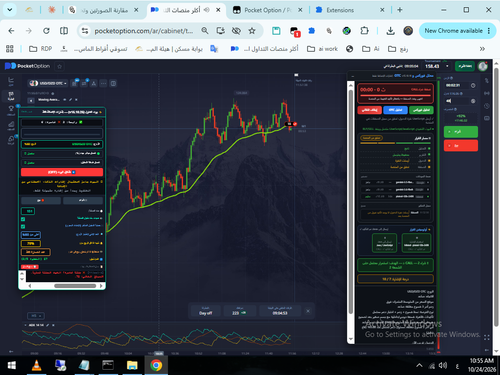This screenshot has height=375, width=500.
Task: Click the blue OTC analysis button
Action: (x=395, y=110)
